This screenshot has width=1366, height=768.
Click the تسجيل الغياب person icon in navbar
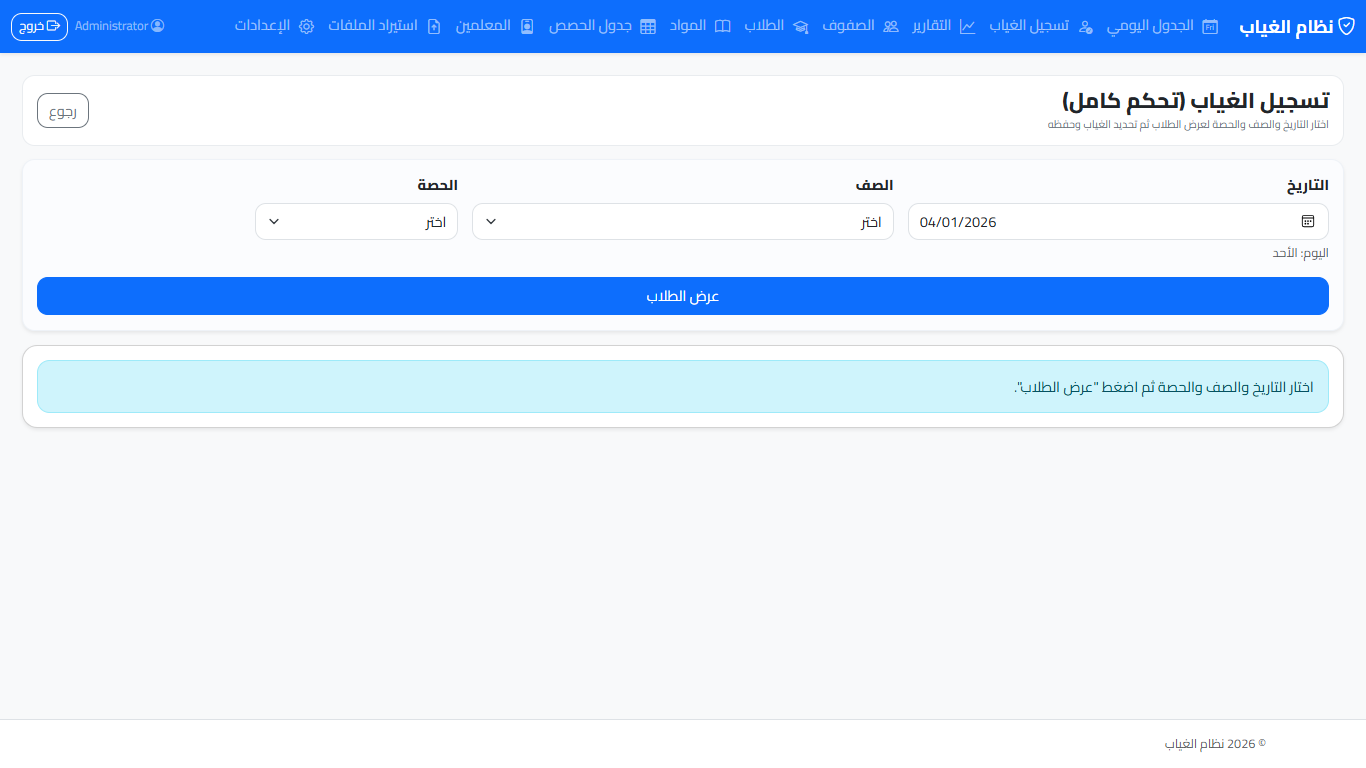coord(1086,26)
